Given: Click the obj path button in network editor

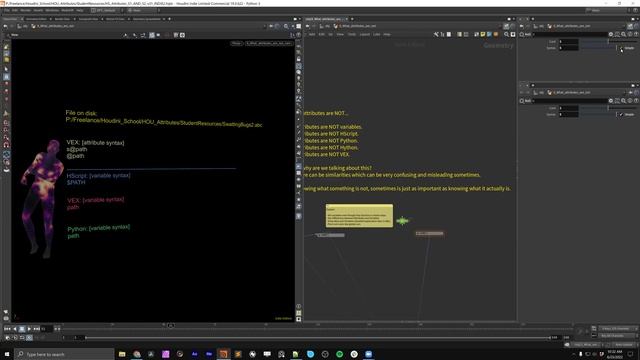Looking at the screenshot, I should 325,26.
